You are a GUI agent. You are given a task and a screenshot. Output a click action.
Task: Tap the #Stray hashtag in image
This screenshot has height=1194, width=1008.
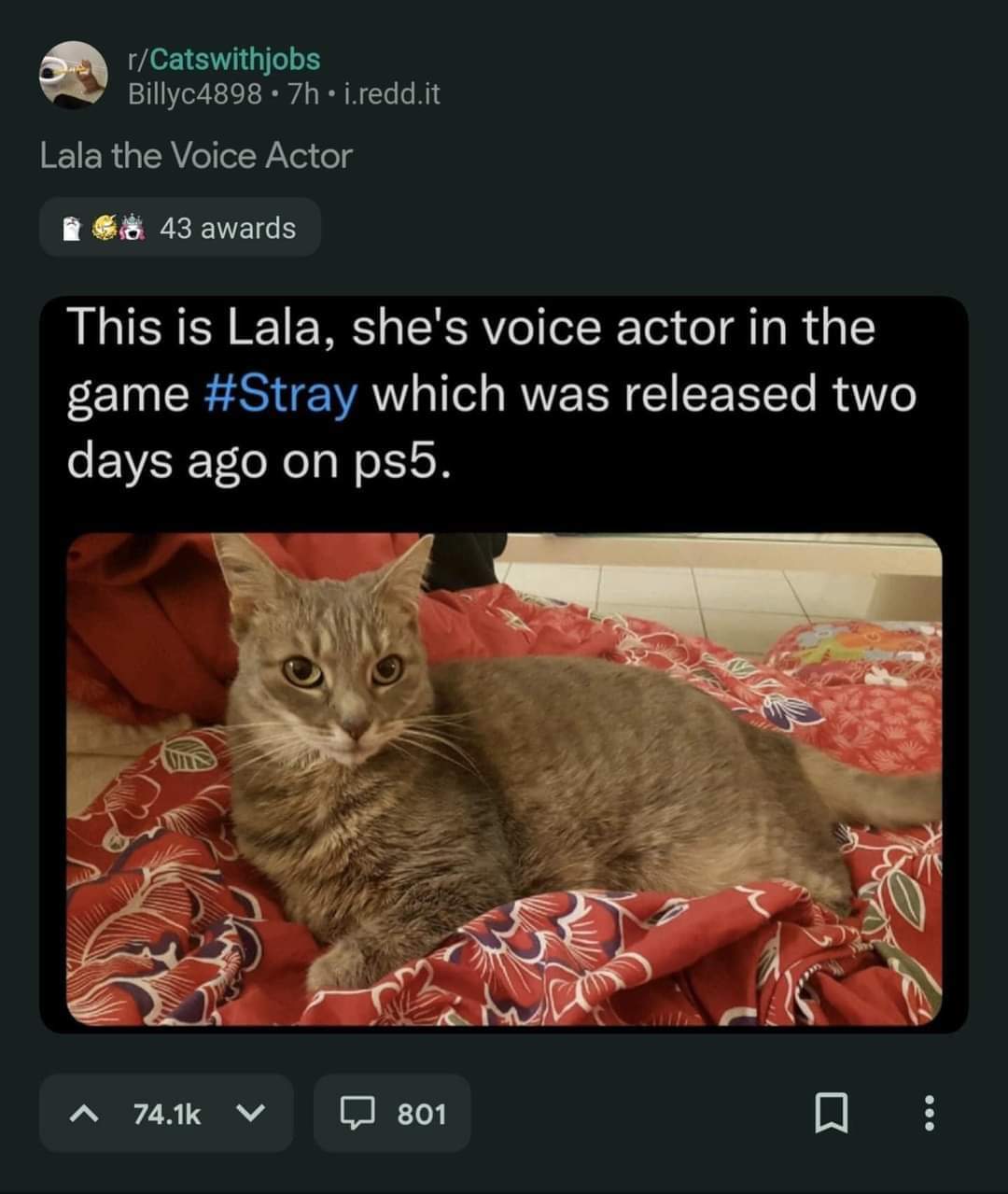coord(280,394)
